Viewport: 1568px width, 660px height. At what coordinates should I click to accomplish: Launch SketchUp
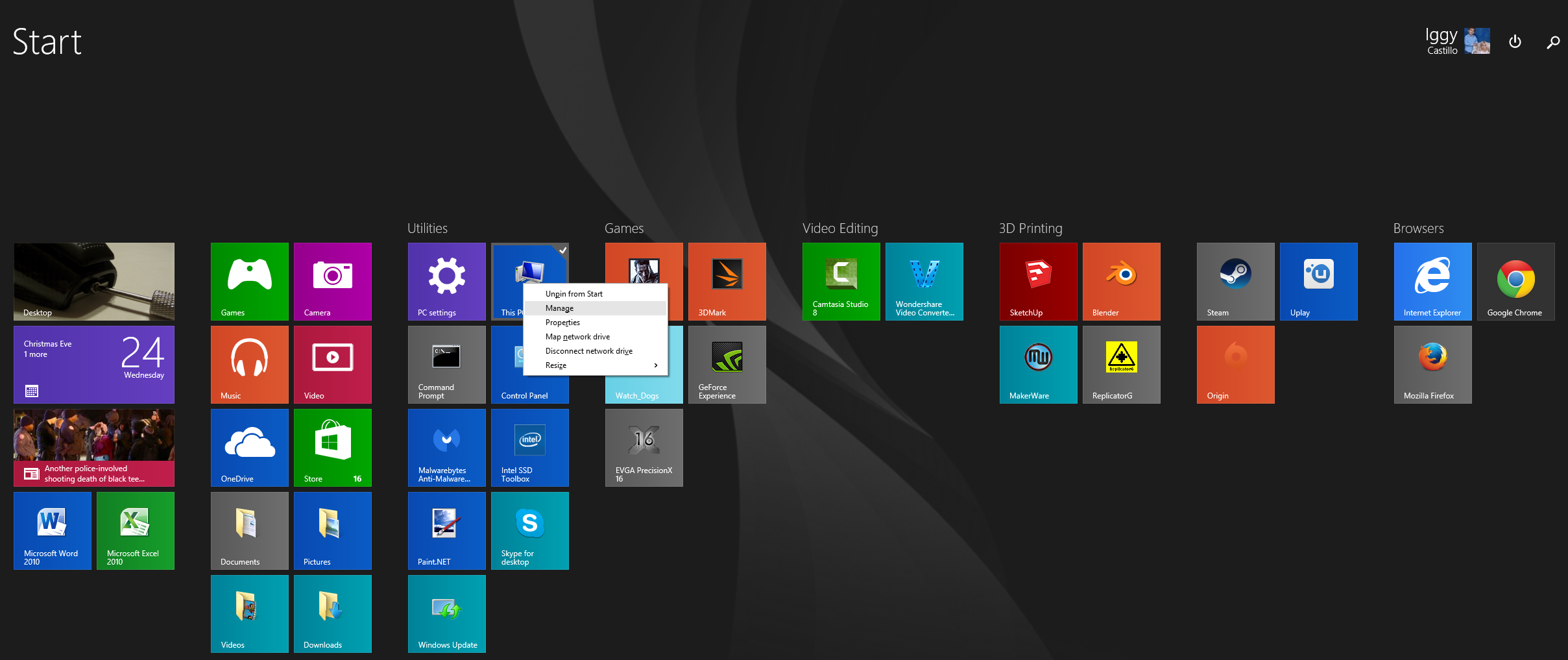(1038, 281)
